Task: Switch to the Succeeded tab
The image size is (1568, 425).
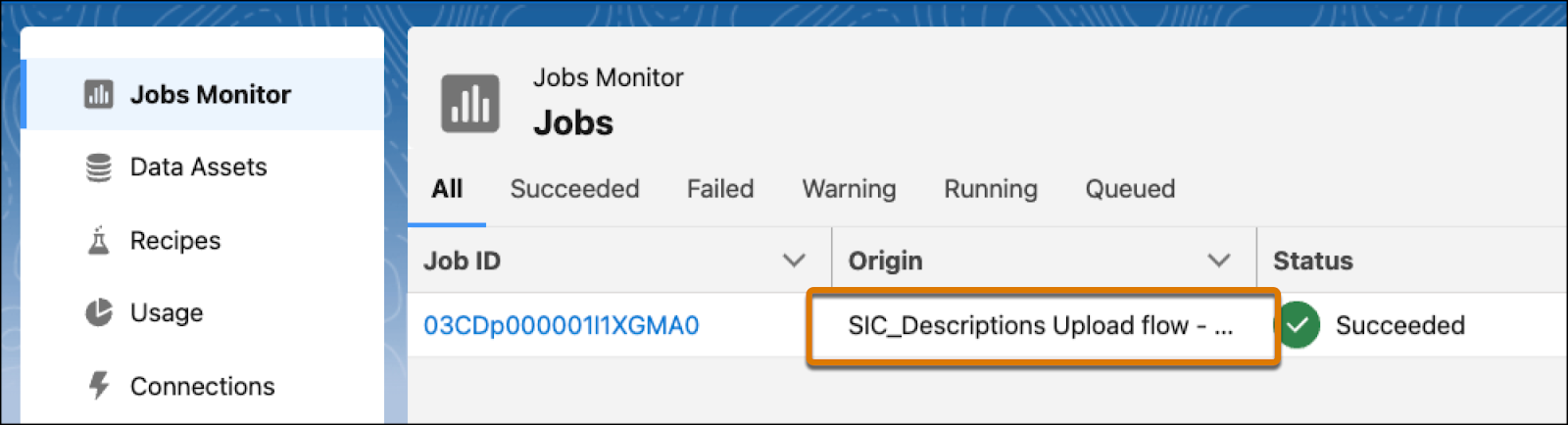Action: [574, 189]
